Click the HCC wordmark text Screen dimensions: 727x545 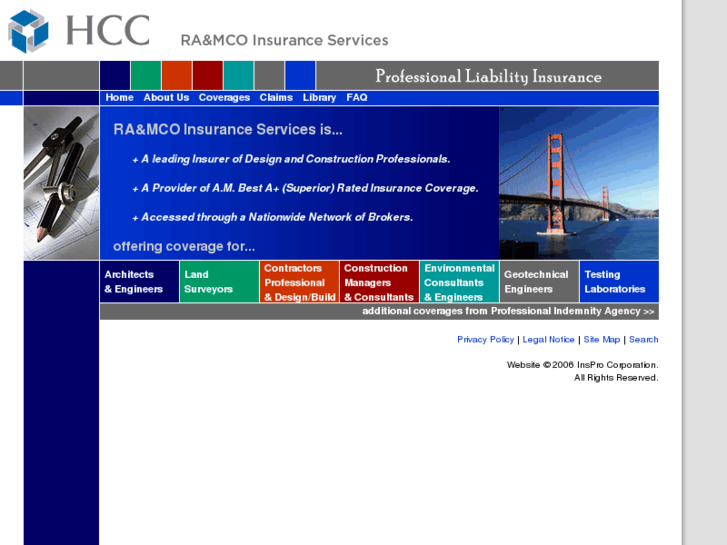point(108,31)
